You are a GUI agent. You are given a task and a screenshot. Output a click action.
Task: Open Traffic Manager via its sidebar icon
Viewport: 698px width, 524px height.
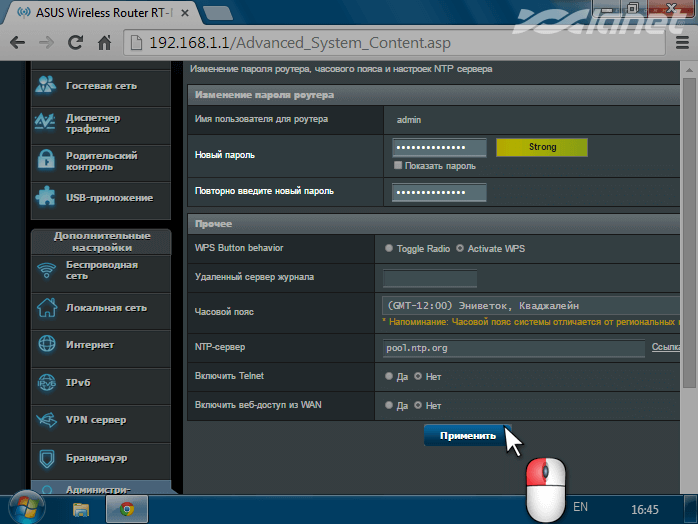pyautogui.click(x=46, y=122)
